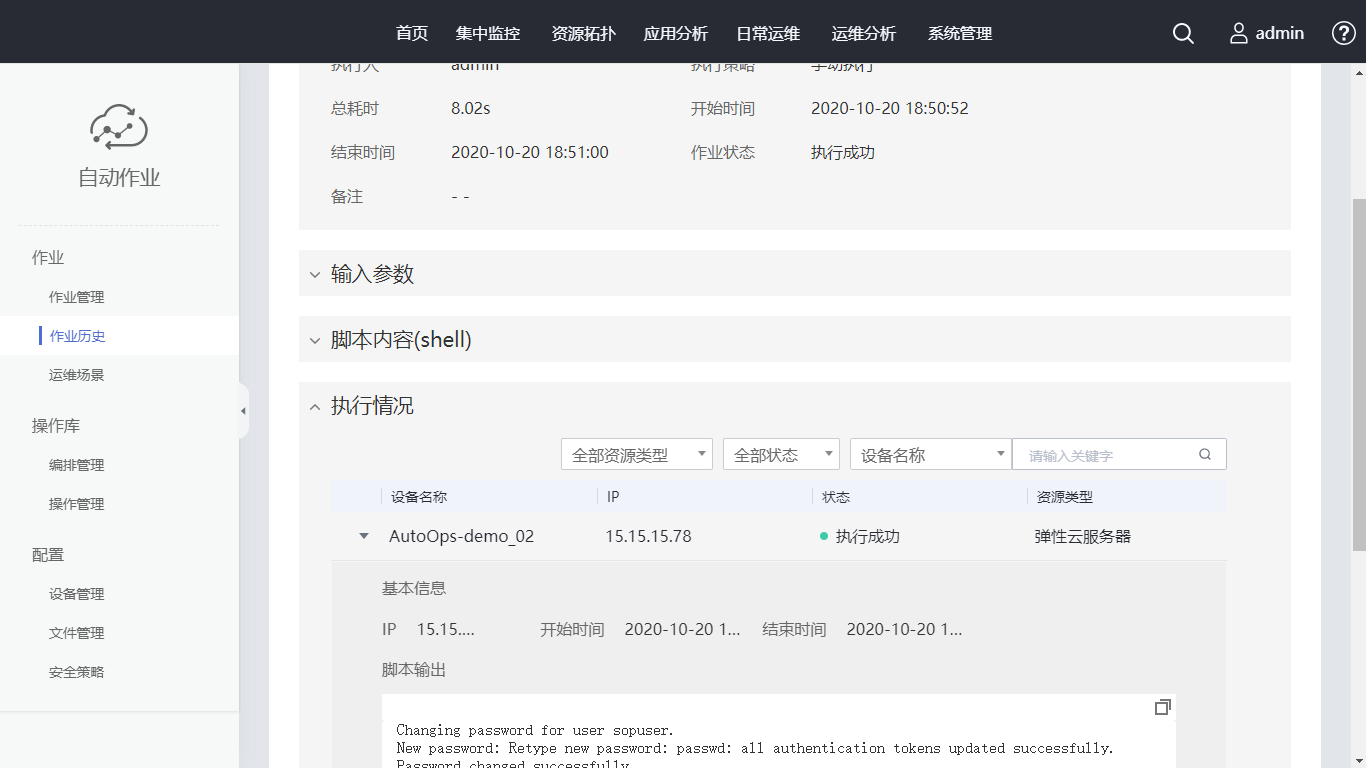Viewport: 1366px width, 768px height.
Task: Click the search magnifier icon in top bar
Action: coord(1183,33)
